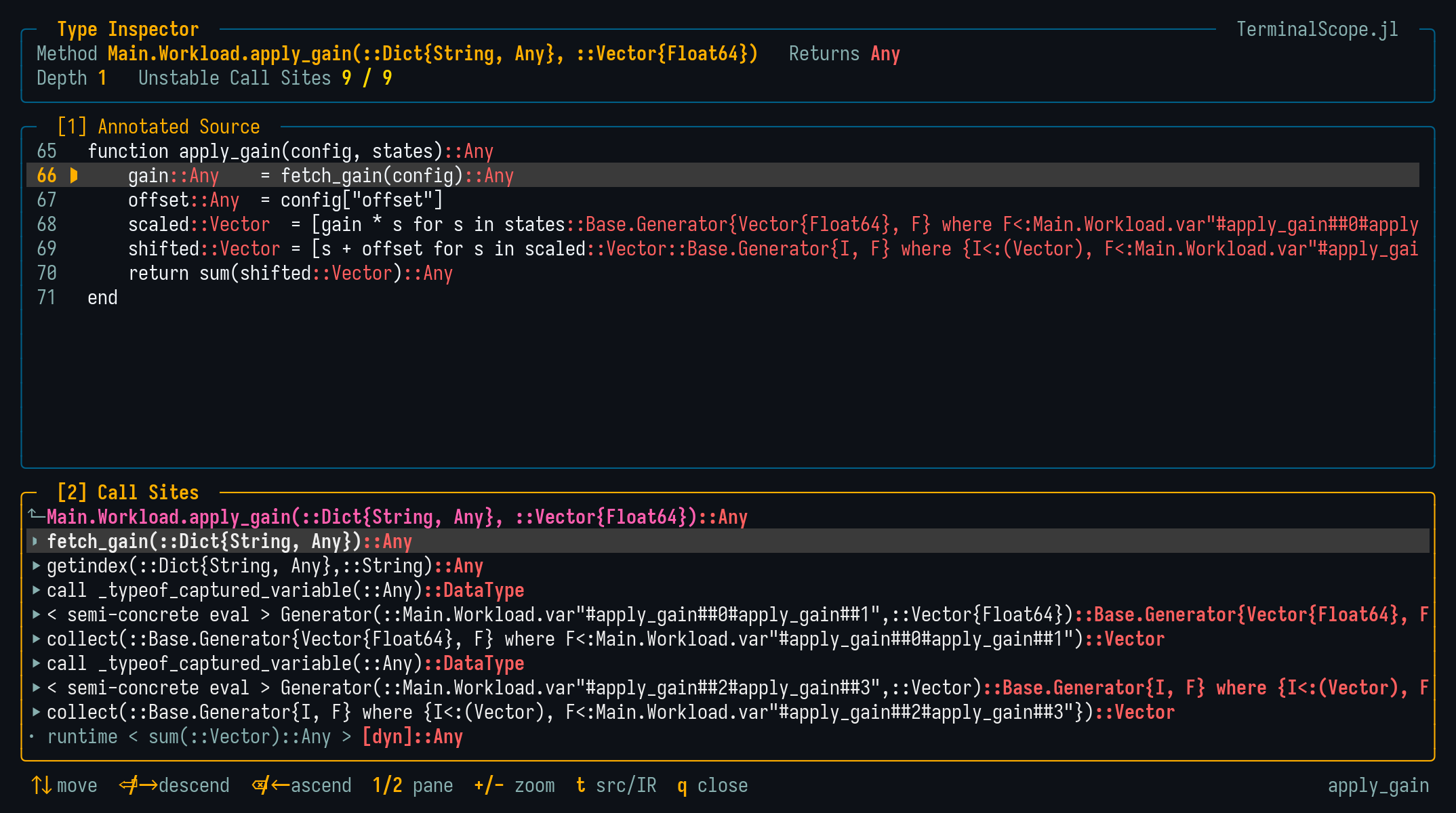This screenshot has height=813, width=1456.
Task: Click source line 68 scaled comprehension
Action: tap(723, 224)
